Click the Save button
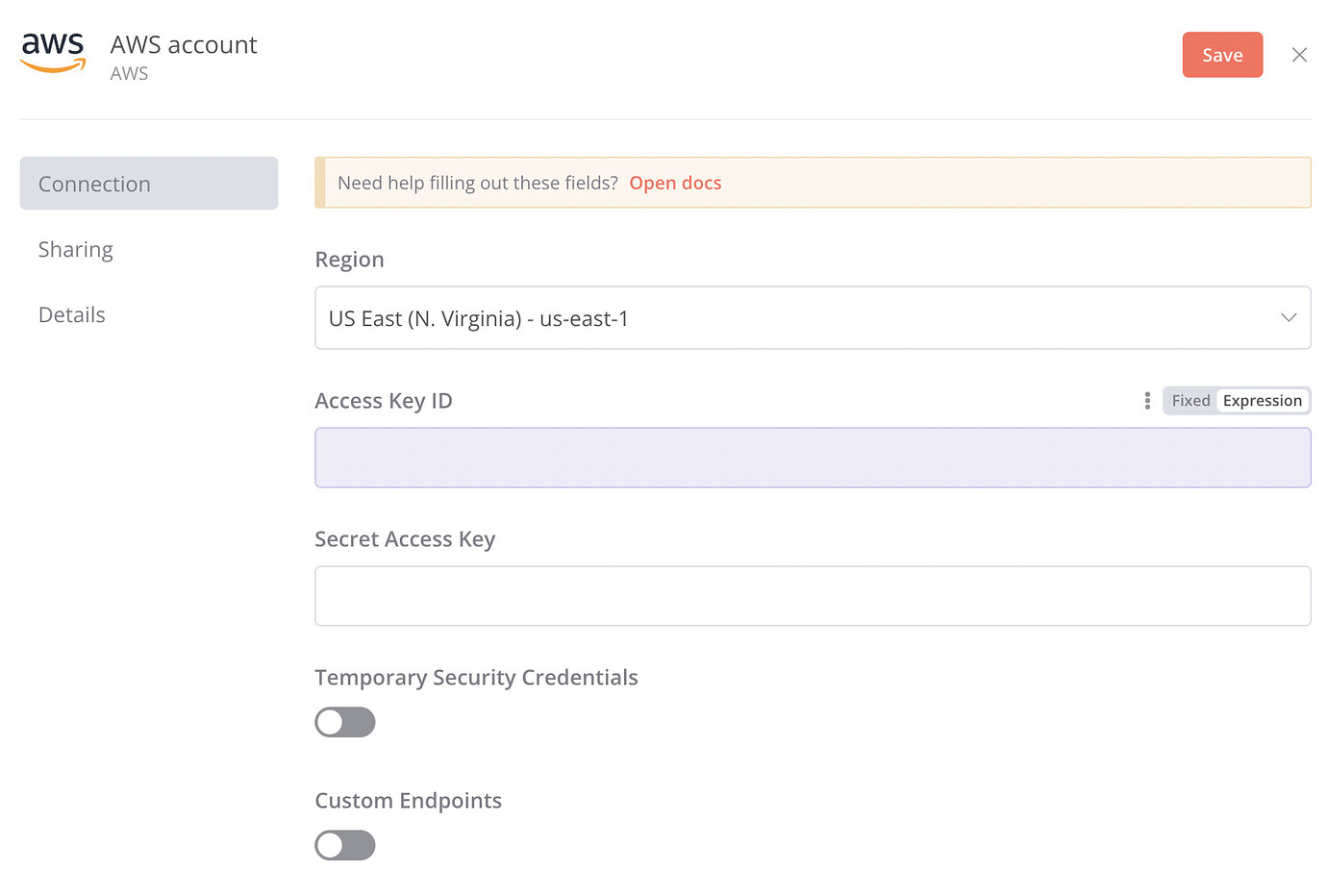Image resolution: width=1327 pixels, height=896 pixels. (x=1222, y=55)
